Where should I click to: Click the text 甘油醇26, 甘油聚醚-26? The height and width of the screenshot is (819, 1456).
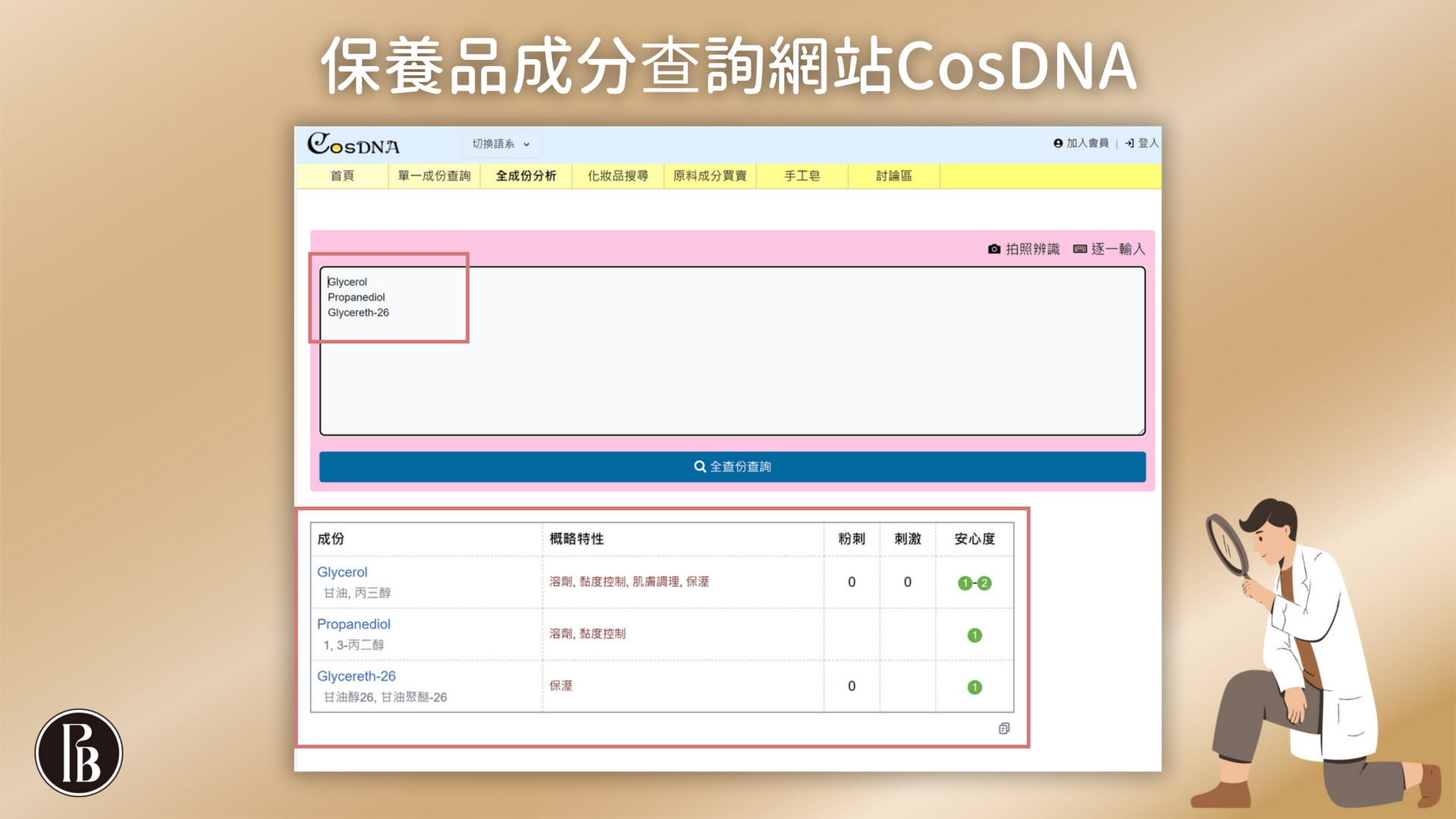point(385,697)
